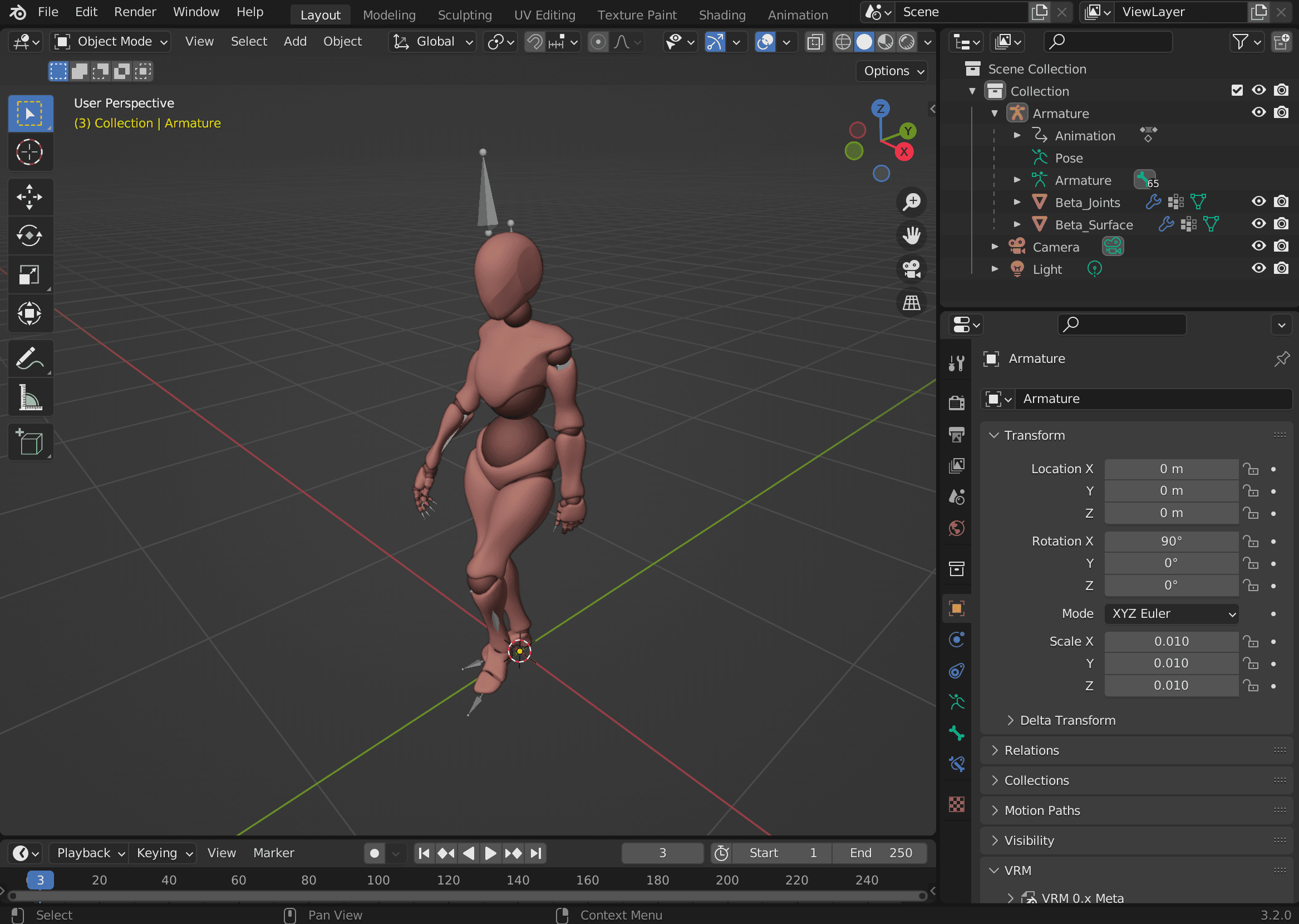
Task: Hide Camera in viewport via eye
Action: 1258,246
